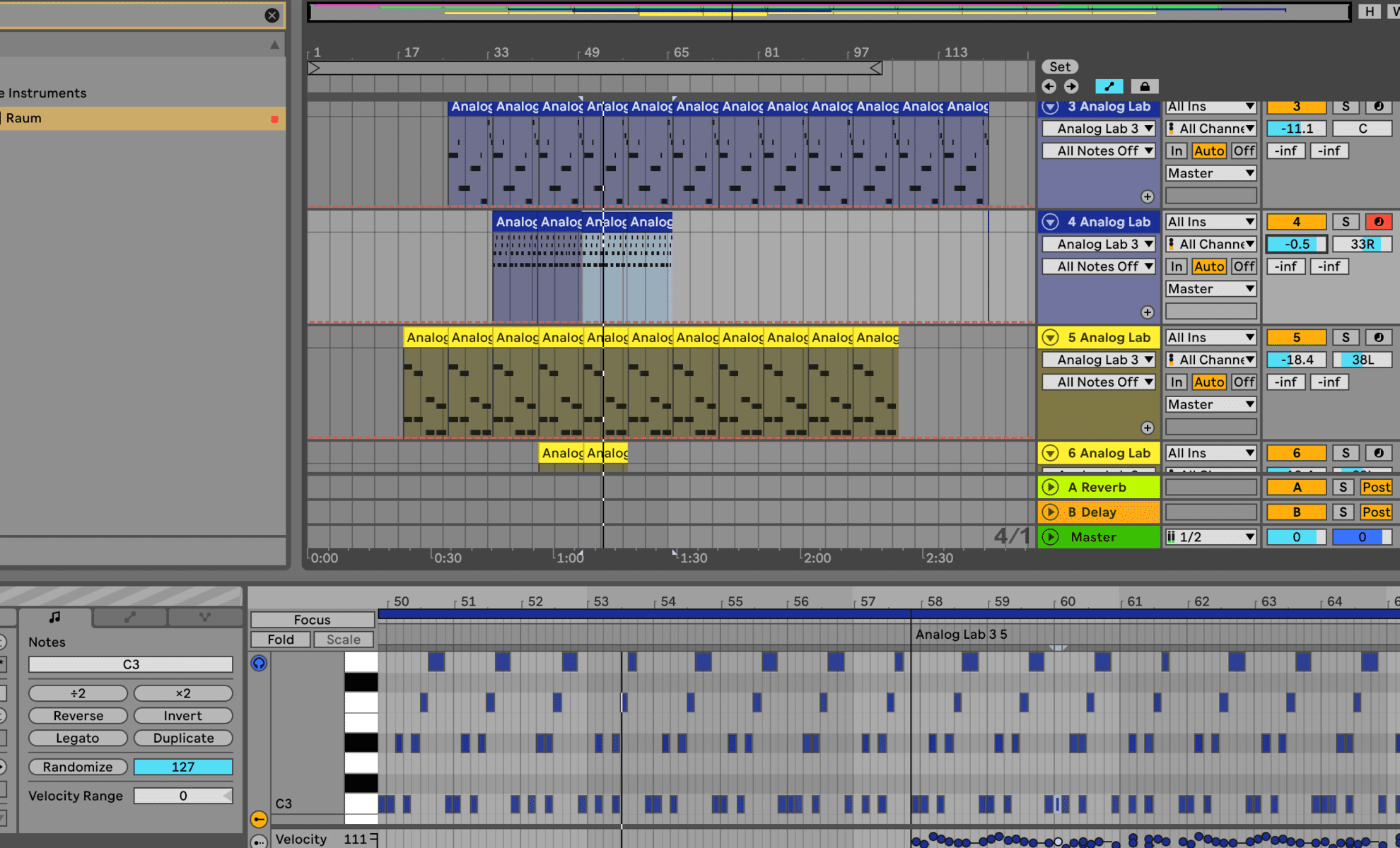
Task: Select the Raum item in browser
Action: click(x=141, y=118)
